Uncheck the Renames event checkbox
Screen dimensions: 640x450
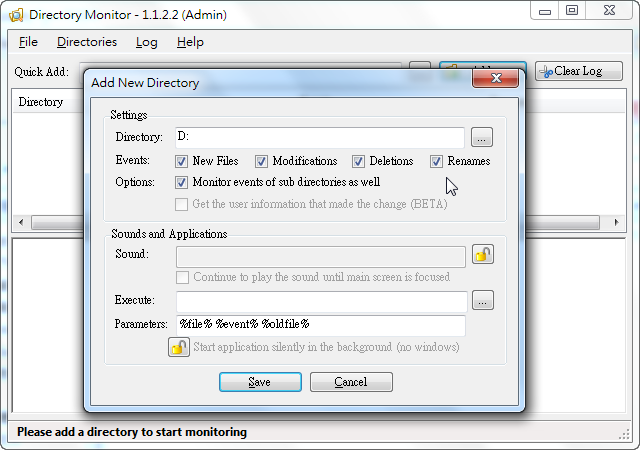pyautogui.click(x=437, y=161)
